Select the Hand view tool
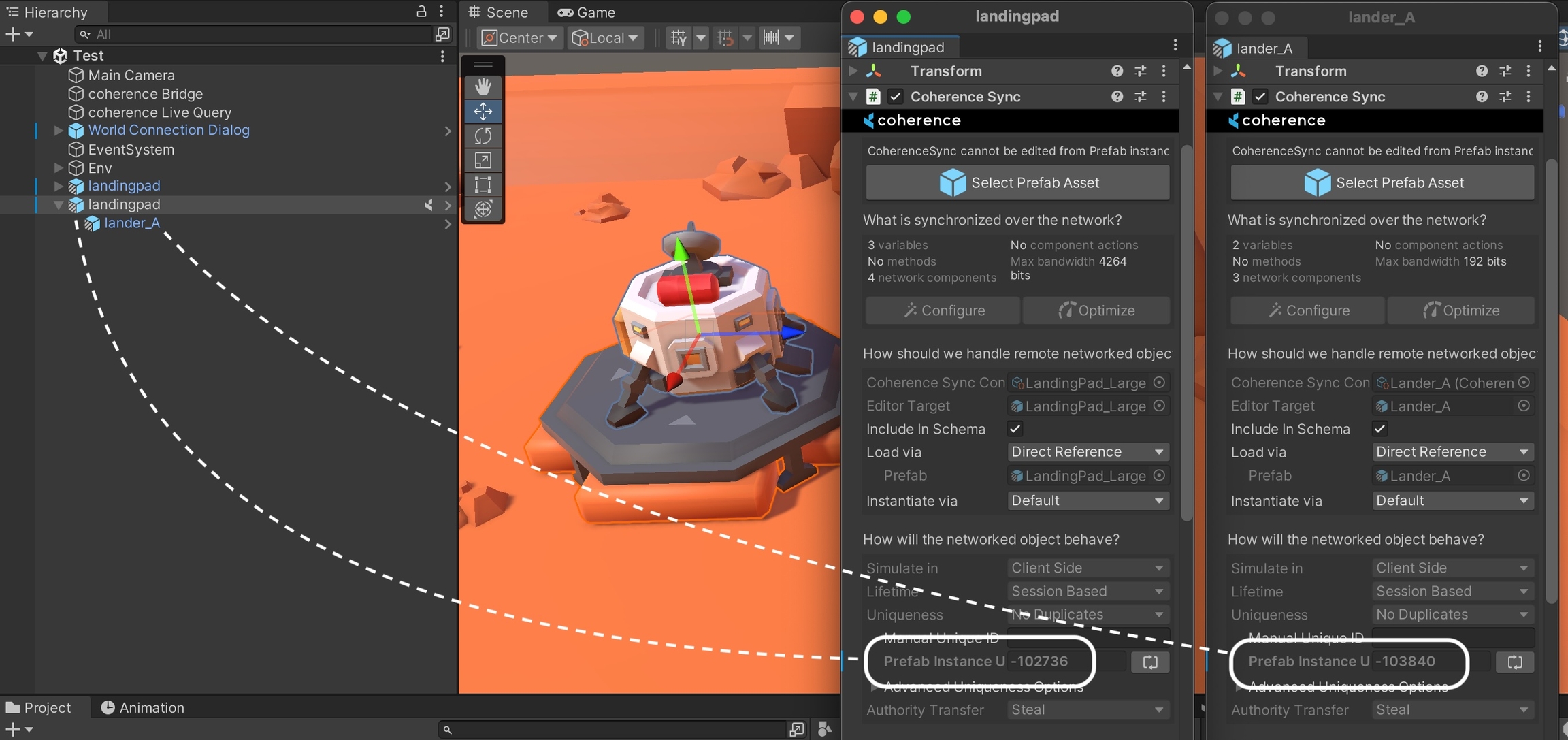The height and width of the screenshot is (740, 1568). pyautogui.click(x=483, y=86)
